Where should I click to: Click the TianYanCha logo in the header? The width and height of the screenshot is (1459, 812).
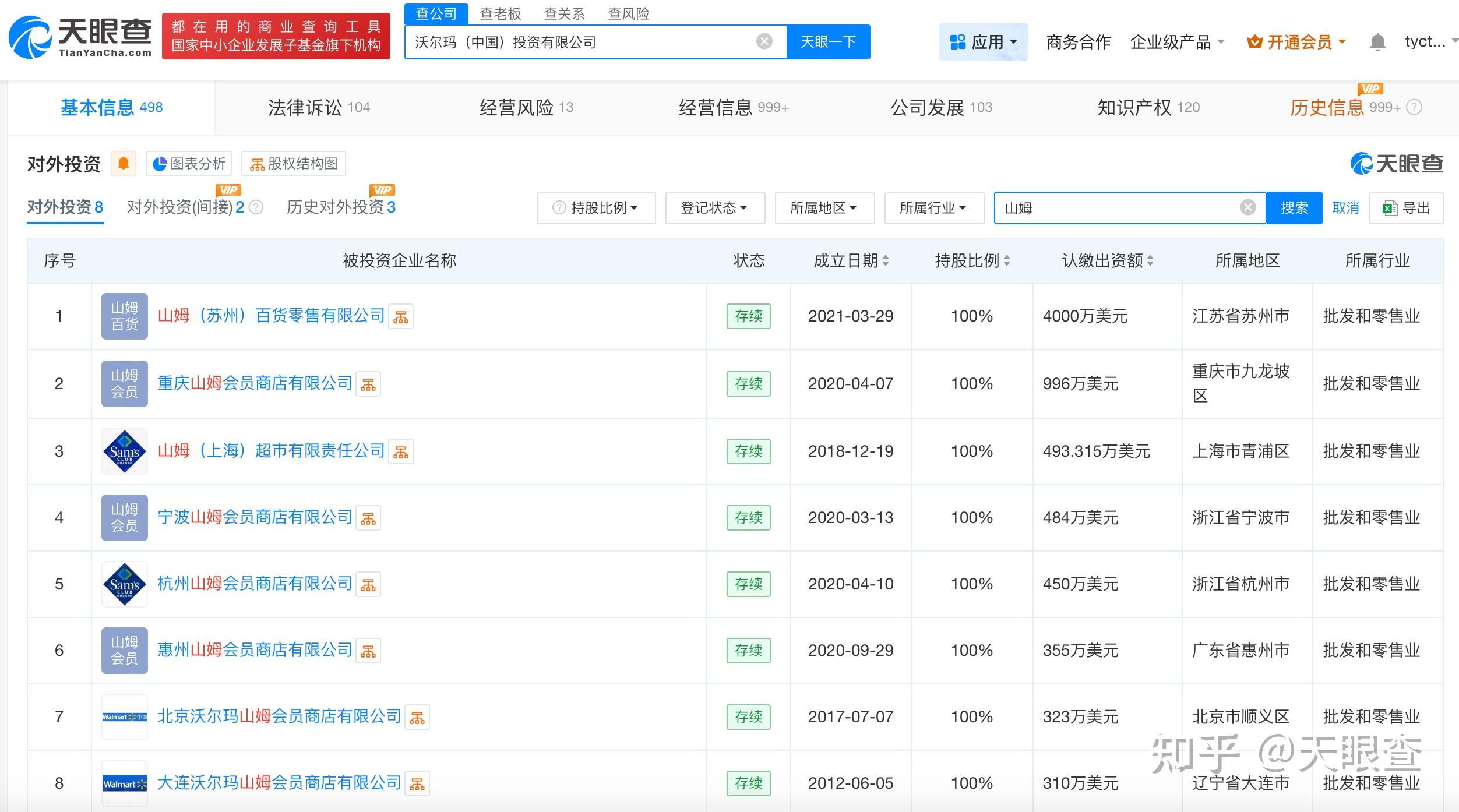(x=80, y=36)
